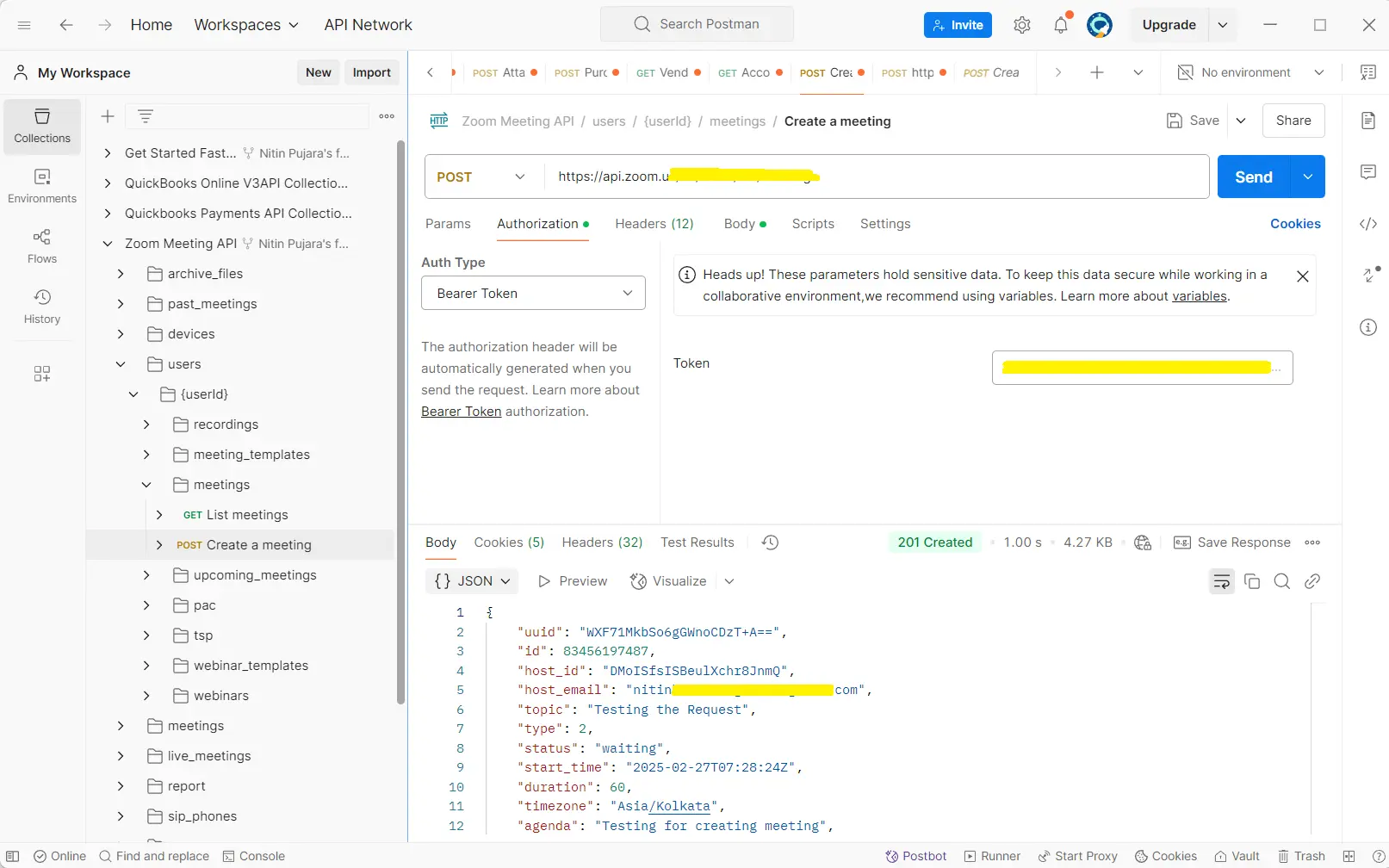The height and width of the screenshot is (868, 1389).
Task: Open the response Test Results tab
Action: [698, 542]
